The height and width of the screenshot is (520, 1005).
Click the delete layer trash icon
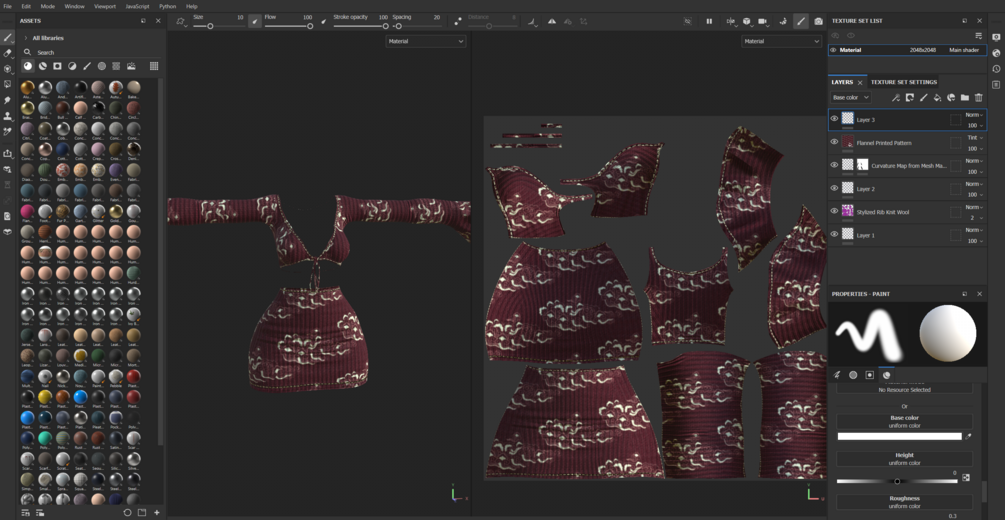[x=979, y=97]
